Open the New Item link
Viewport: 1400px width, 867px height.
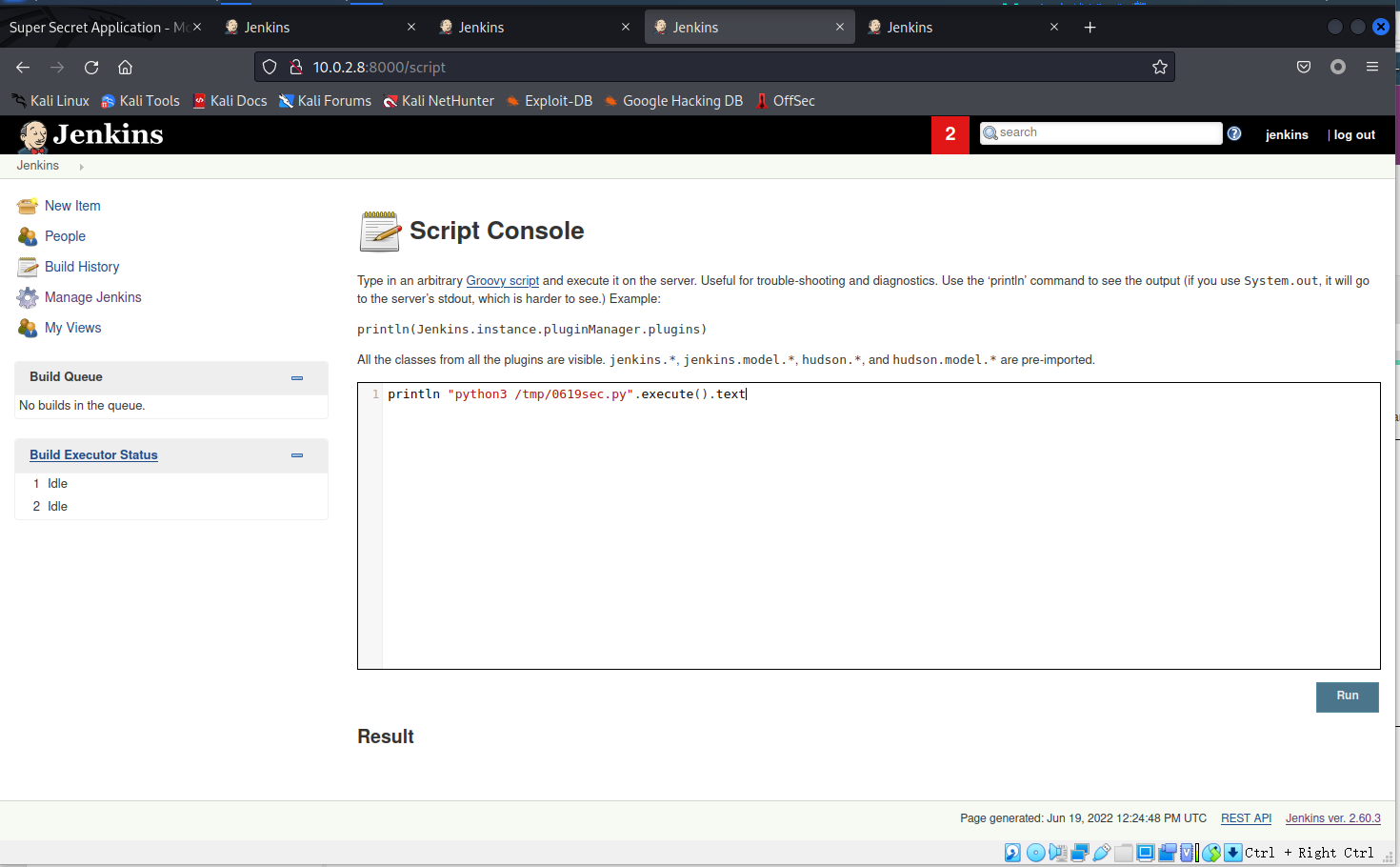coord(72,206)
